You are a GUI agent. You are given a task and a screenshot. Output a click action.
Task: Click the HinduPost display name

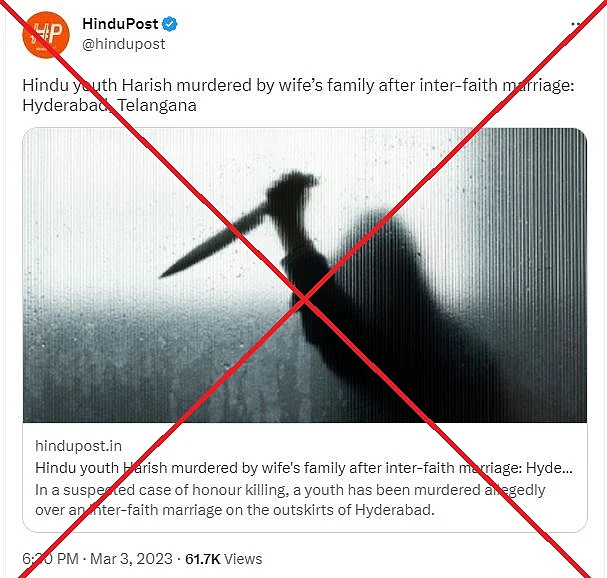pos(120,24)
